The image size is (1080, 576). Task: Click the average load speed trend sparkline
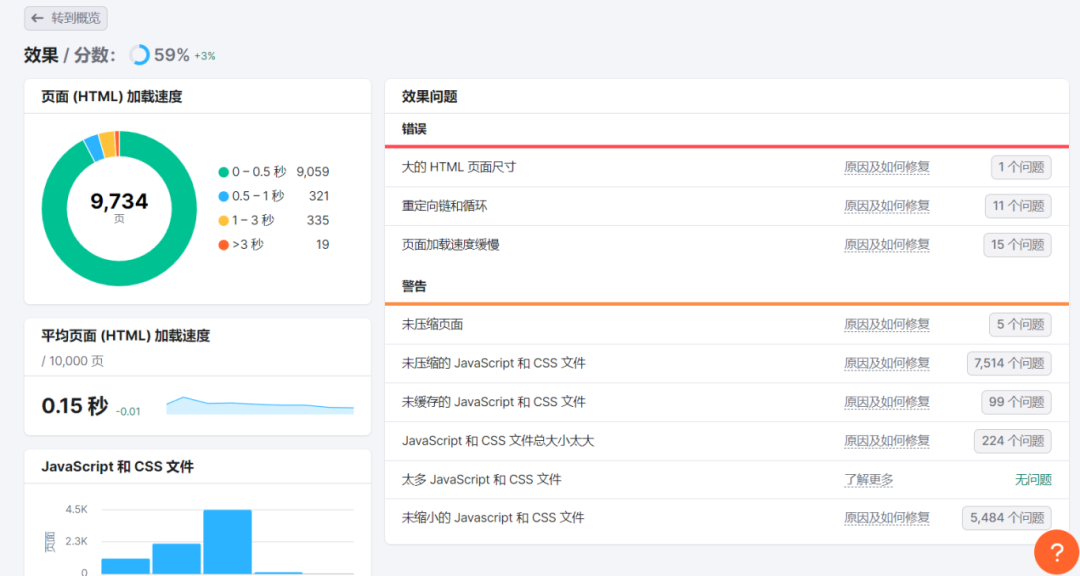(260, 406)
